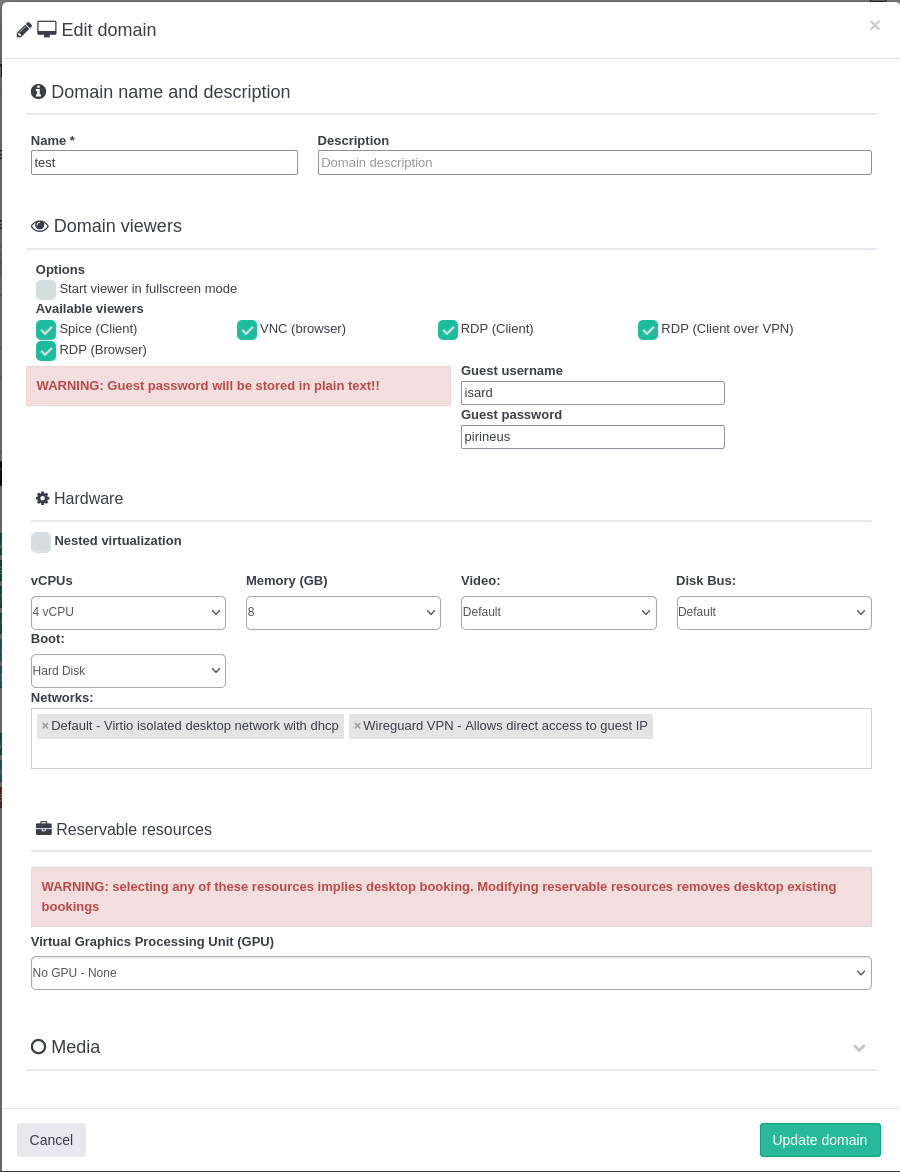Click the Reservable resources briefcase icon
The image size is (900, 1172).
coord(43,829)
